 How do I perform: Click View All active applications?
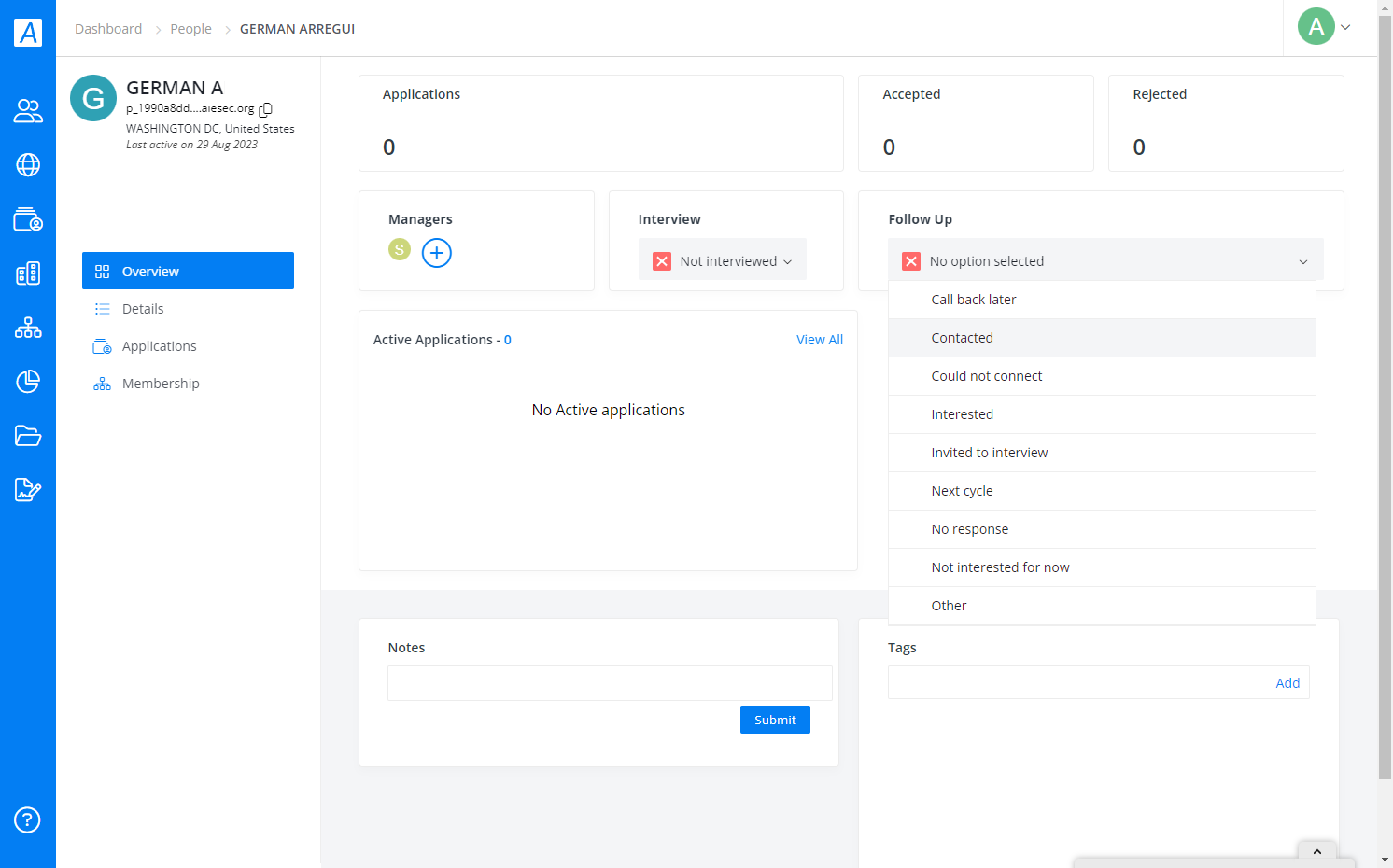820,340
